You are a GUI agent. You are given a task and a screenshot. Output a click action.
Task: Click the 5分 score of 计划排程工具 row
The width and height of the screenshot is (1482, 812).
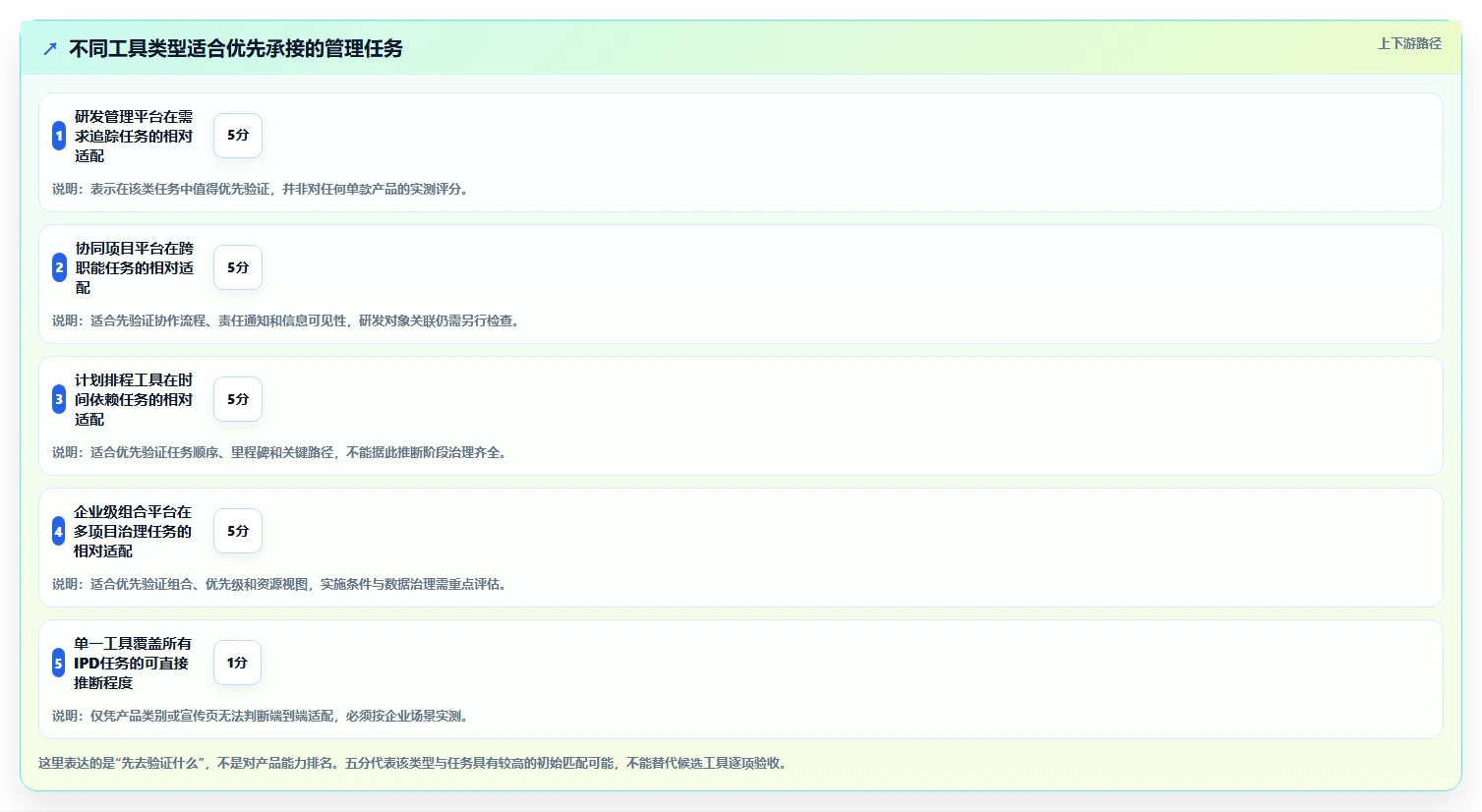point(238,399)
